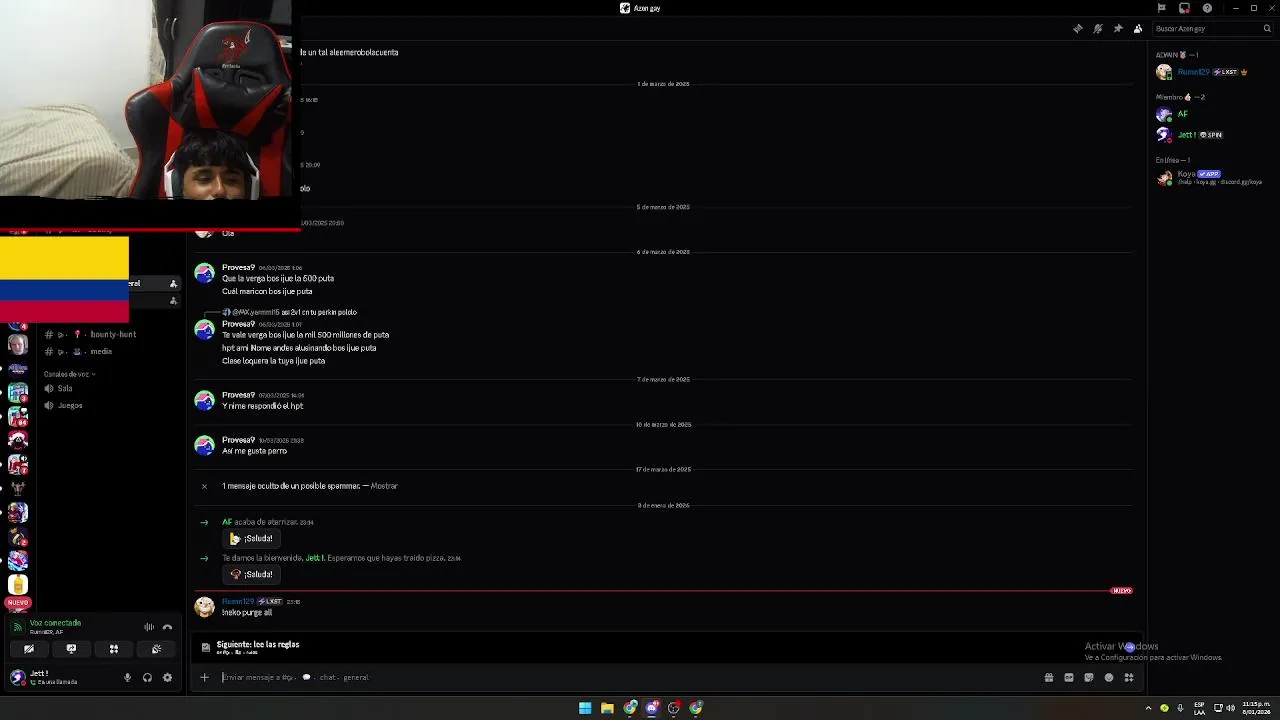This screenshot has height=720, width=1280.
Task: Open the ESP LAA language indicator
Action: pos(1199,708)
